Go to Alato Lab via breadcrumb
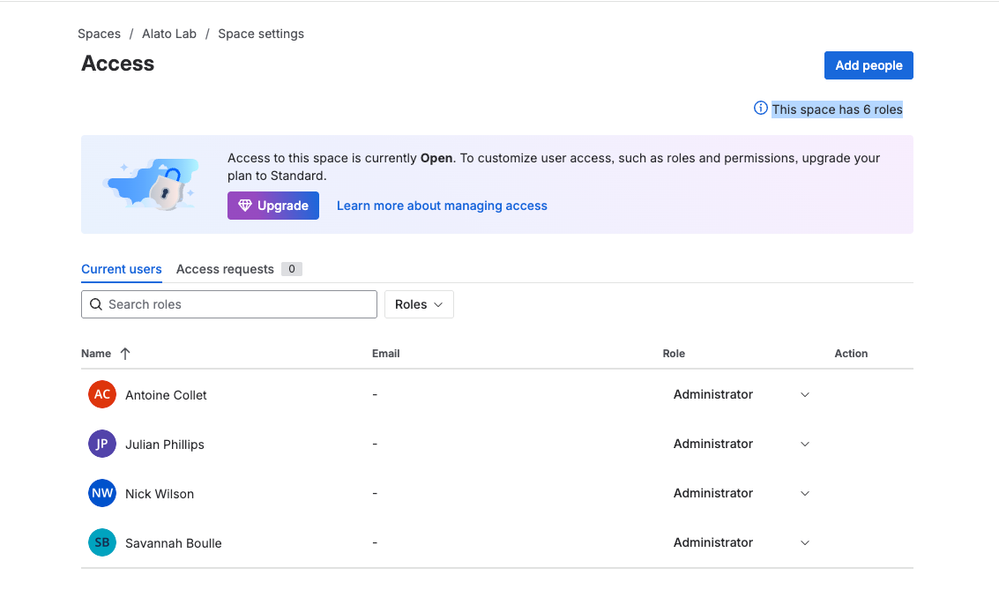Image resolution: width=999 pixels, height=606 pixels. [x=169, y=33]
